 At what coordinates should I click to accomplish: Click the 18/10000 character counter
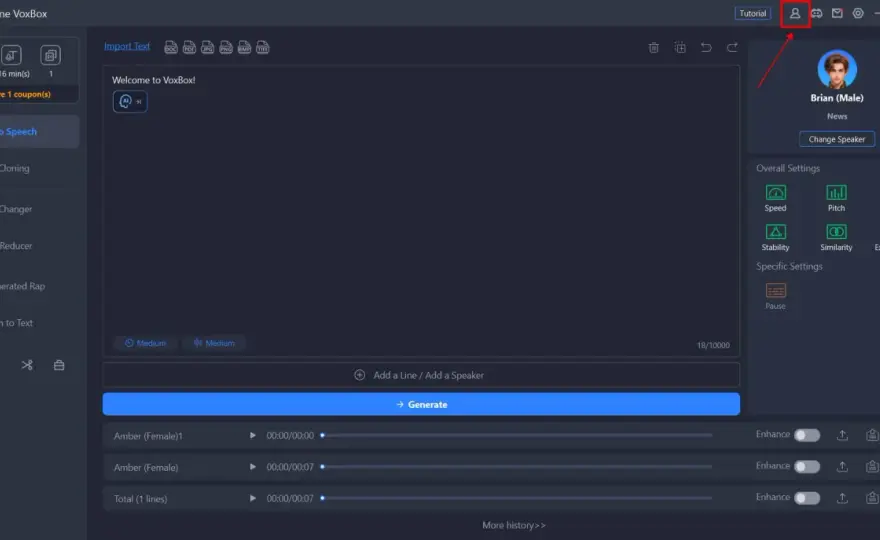[x=713, y=345]
